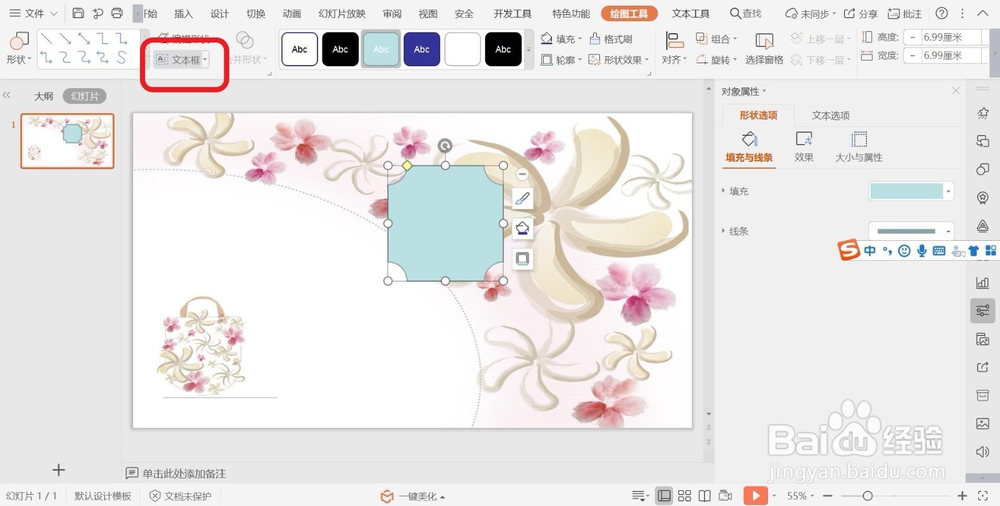Switch to the 幻灯片 thumbnails tab

point(84,96)
